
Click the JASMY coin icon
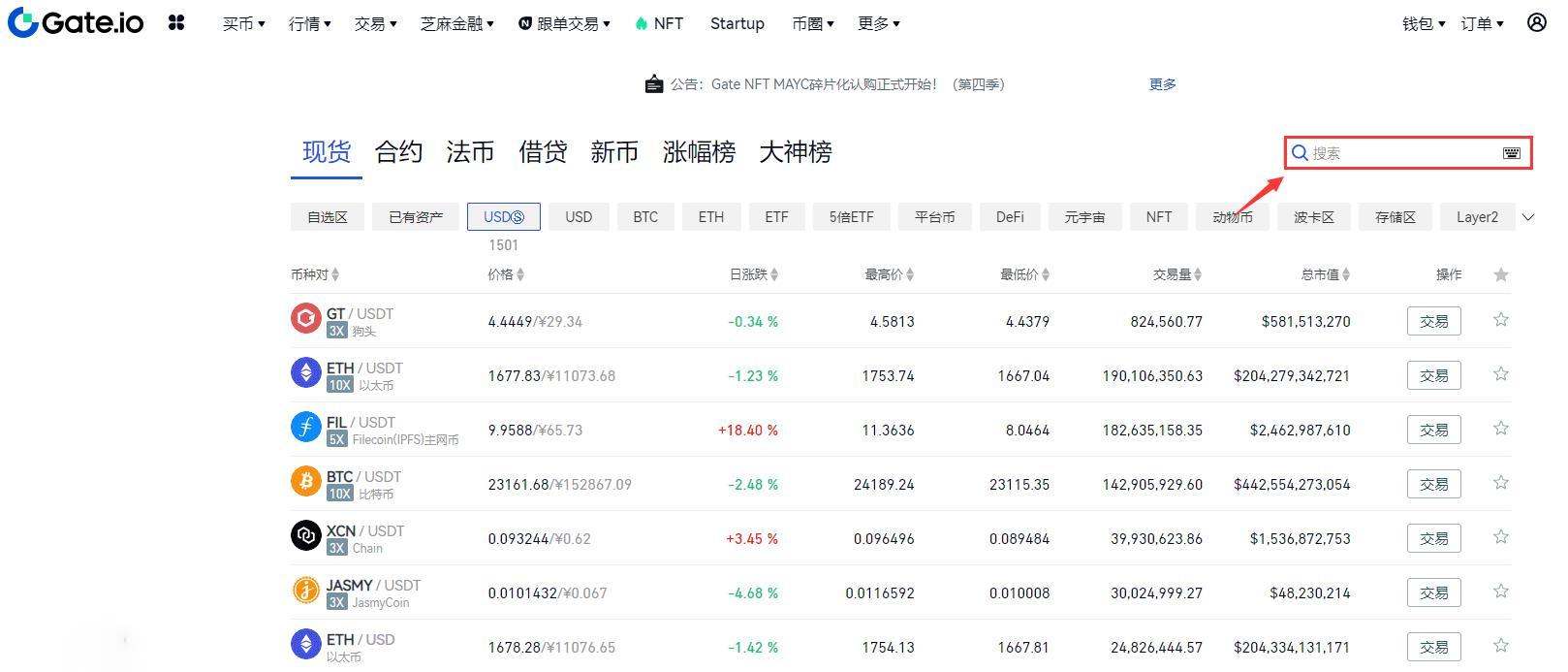tap(305, 590)
